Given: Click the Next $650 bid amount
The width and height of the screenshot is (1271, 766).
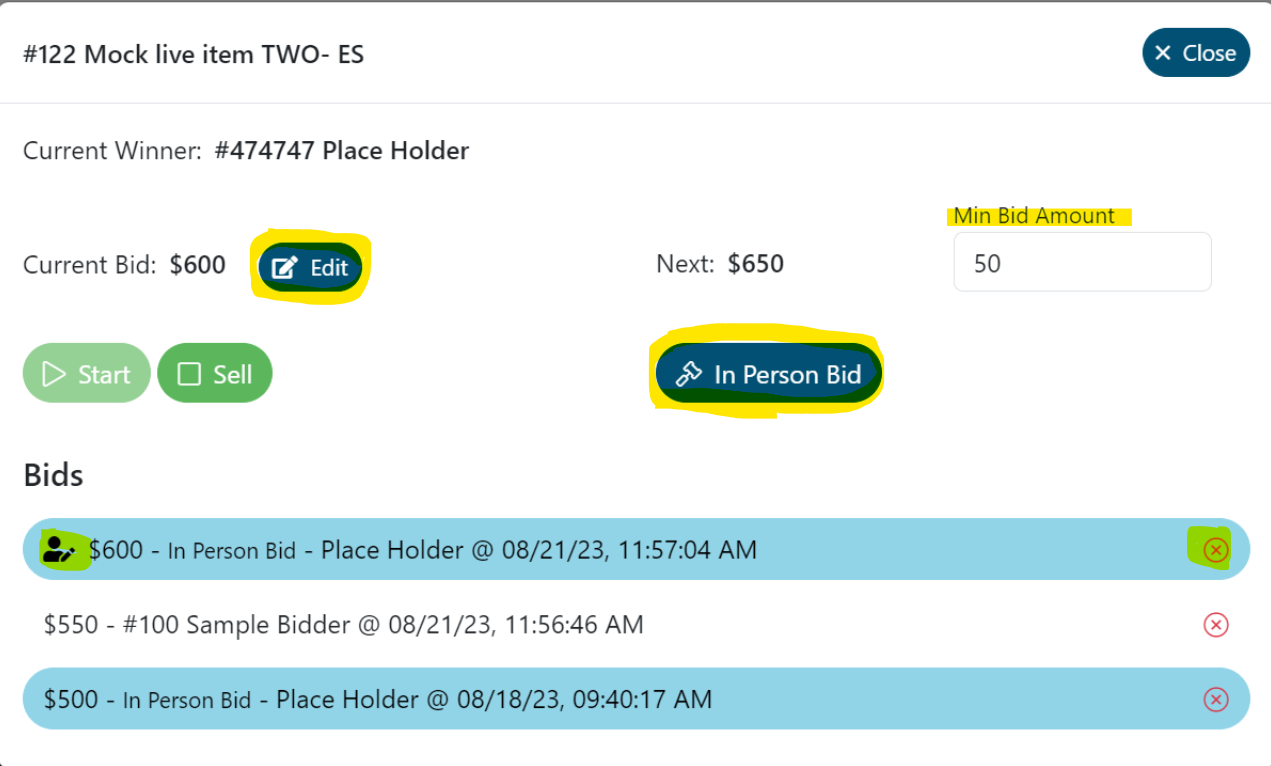Looking at the screenshot, I should coord(755,264).
